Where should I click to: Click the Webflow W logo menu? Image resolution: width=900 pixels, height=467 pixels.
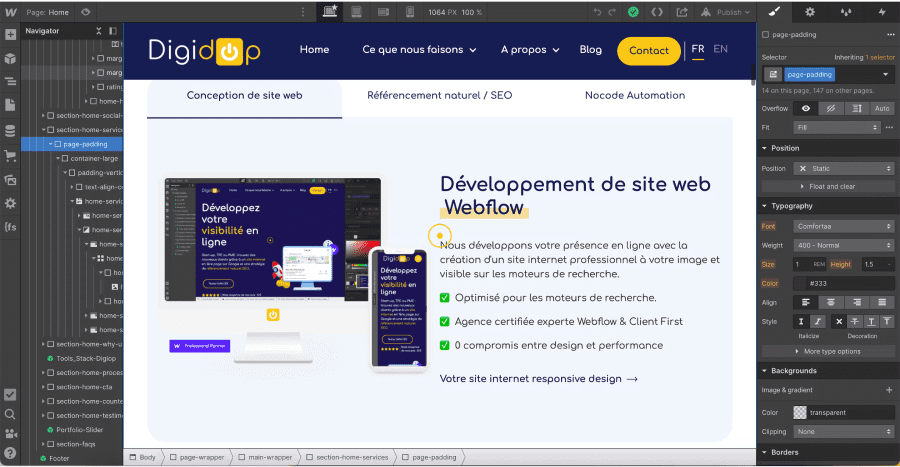pyautogui.click(x=11, y=12)
